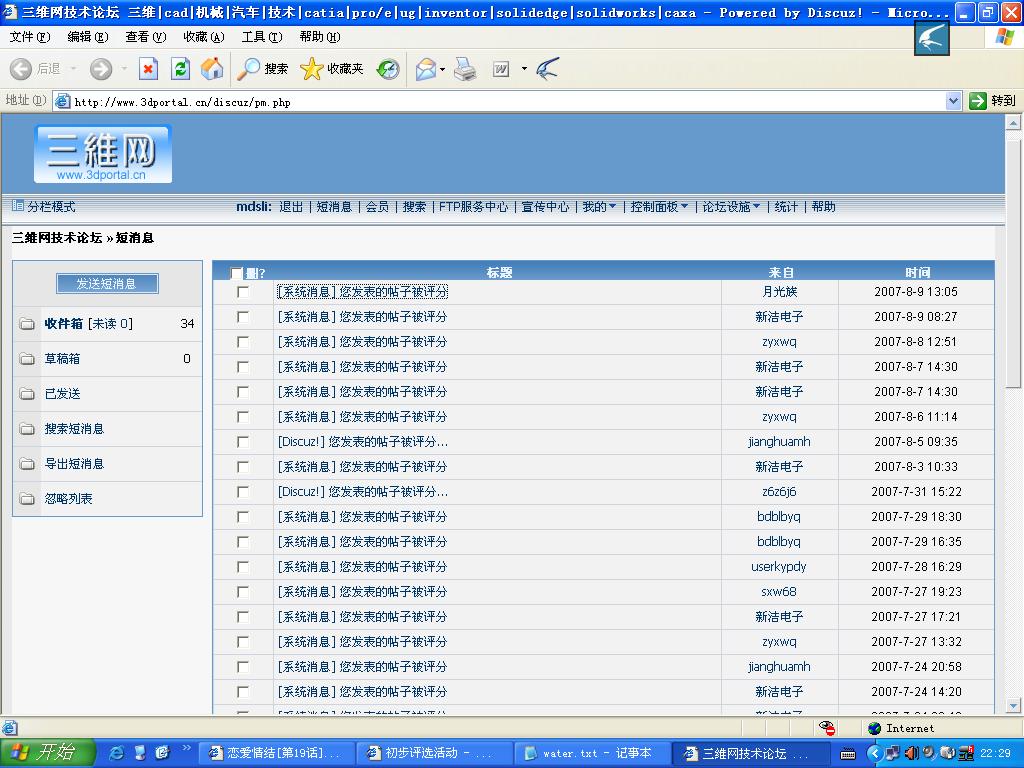Open the Back button history dropdown arrow

tap(73, 69)
